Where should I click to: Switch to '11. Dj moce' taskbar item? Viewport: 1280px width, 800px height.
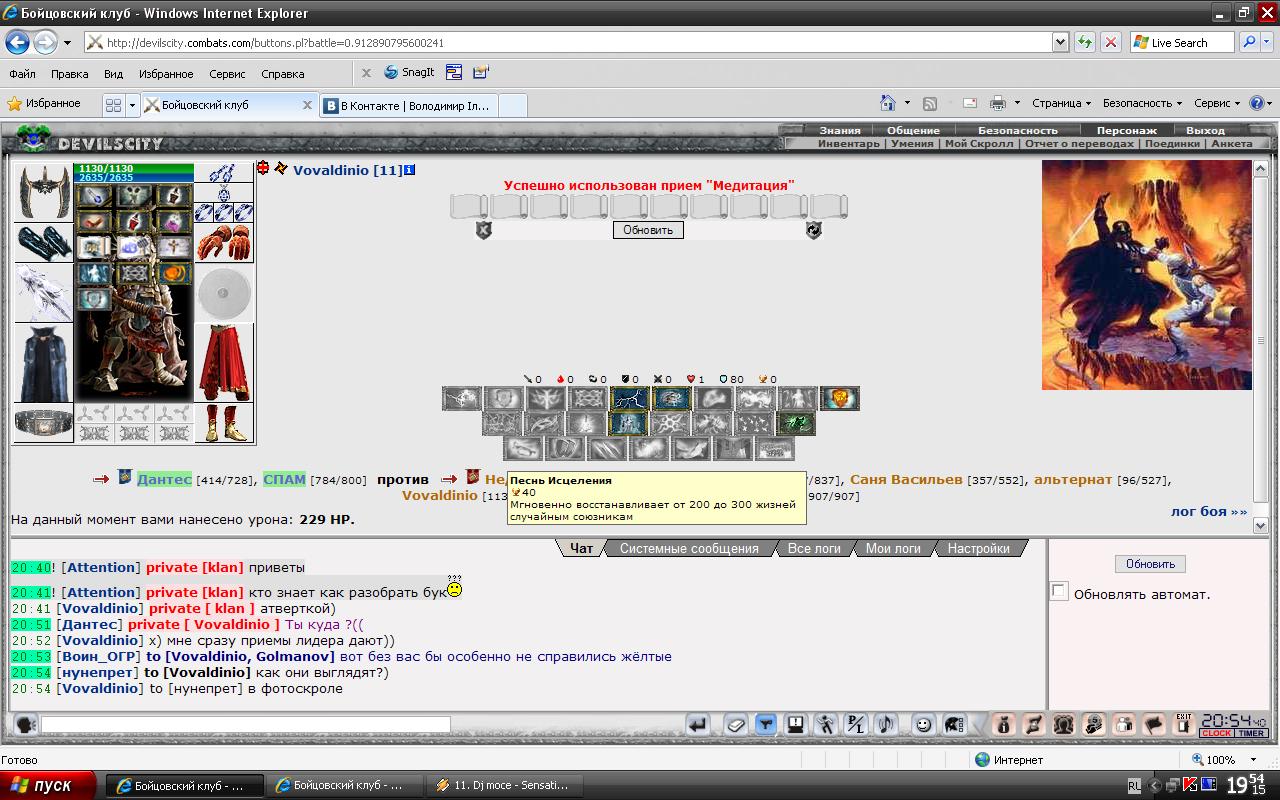pos(505,785)
